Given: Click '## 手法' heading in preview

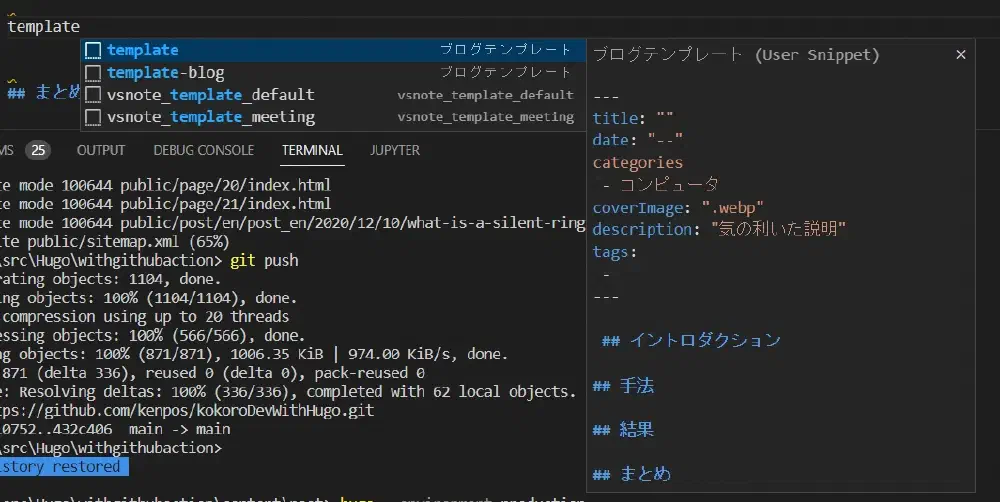Looking at the screenshot, I should [624, 385].
